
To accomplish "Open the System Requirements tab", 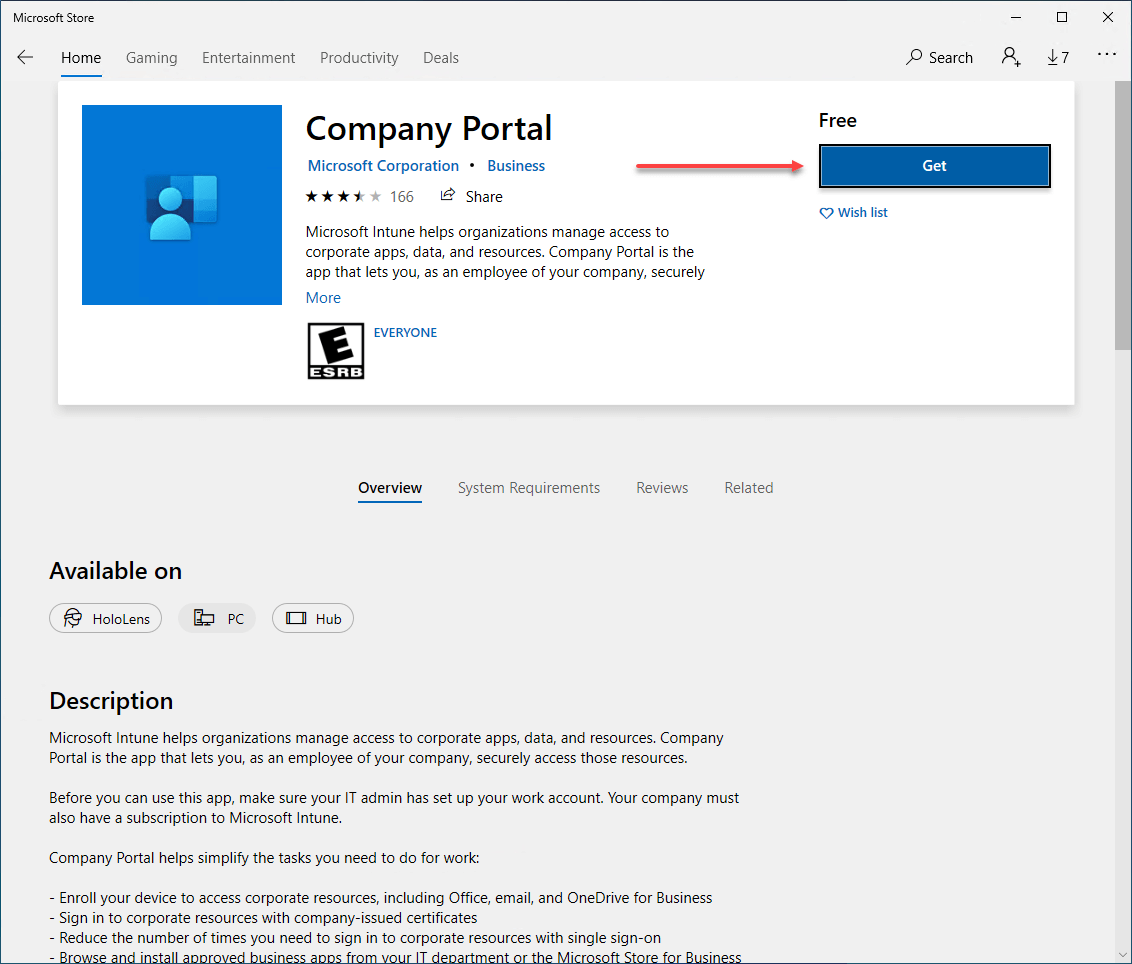I will pos(528,487).
